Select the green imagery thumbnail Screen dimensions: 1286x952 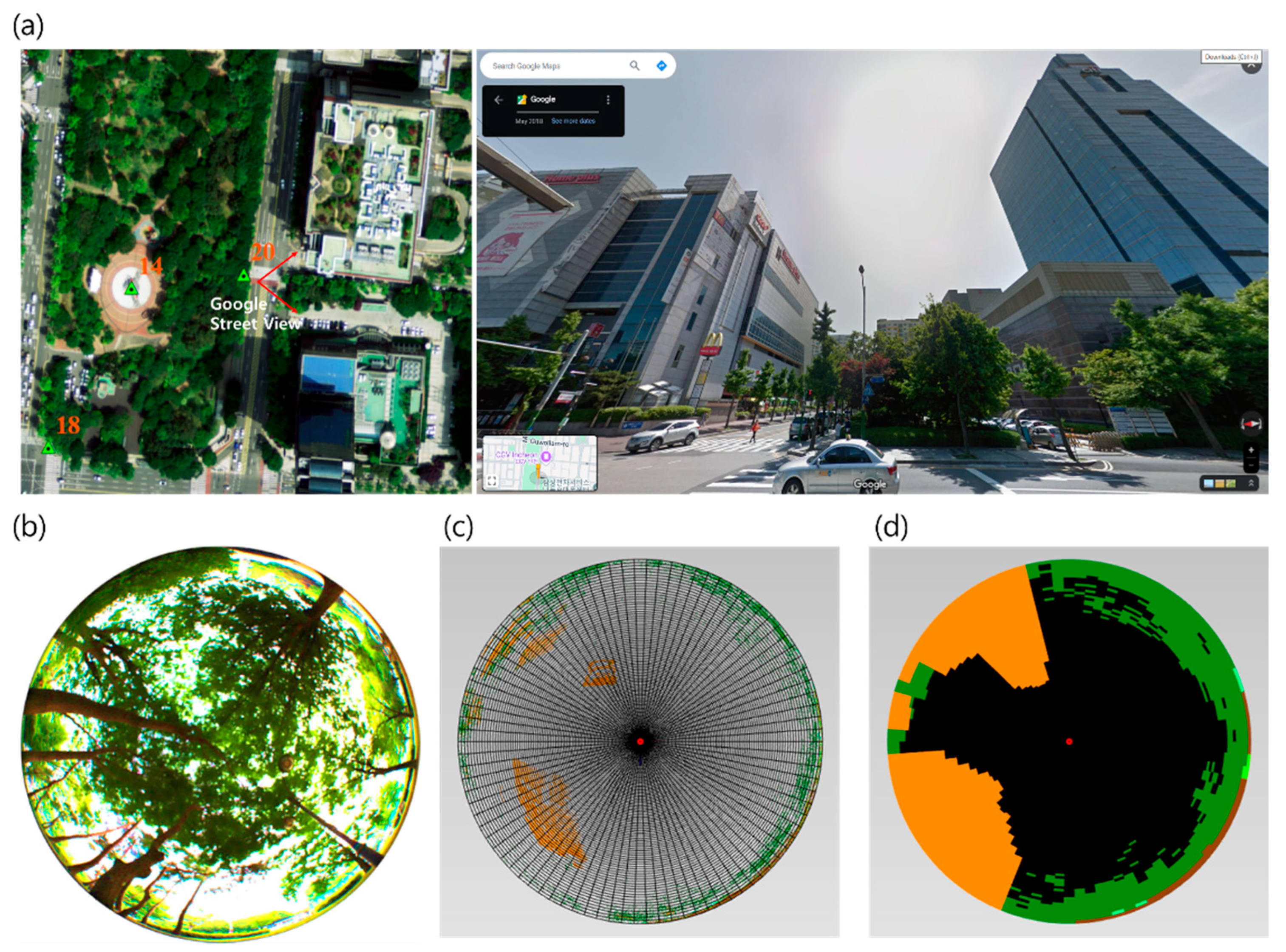pyautogui.click(x=1231, y=484)
